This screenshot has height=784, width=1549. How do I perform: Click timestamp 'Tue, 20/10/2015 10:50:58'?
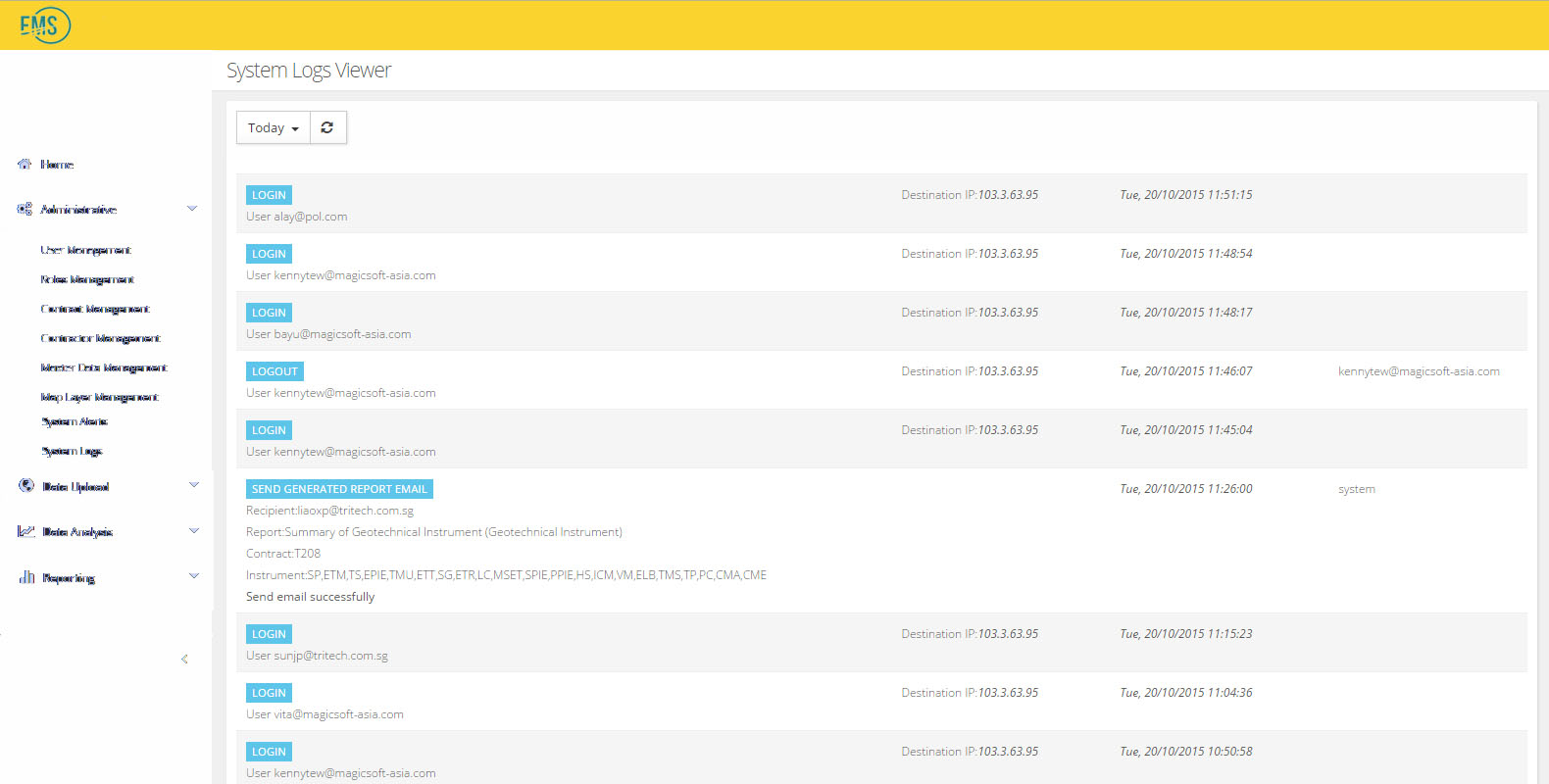tap(1186, 752)
